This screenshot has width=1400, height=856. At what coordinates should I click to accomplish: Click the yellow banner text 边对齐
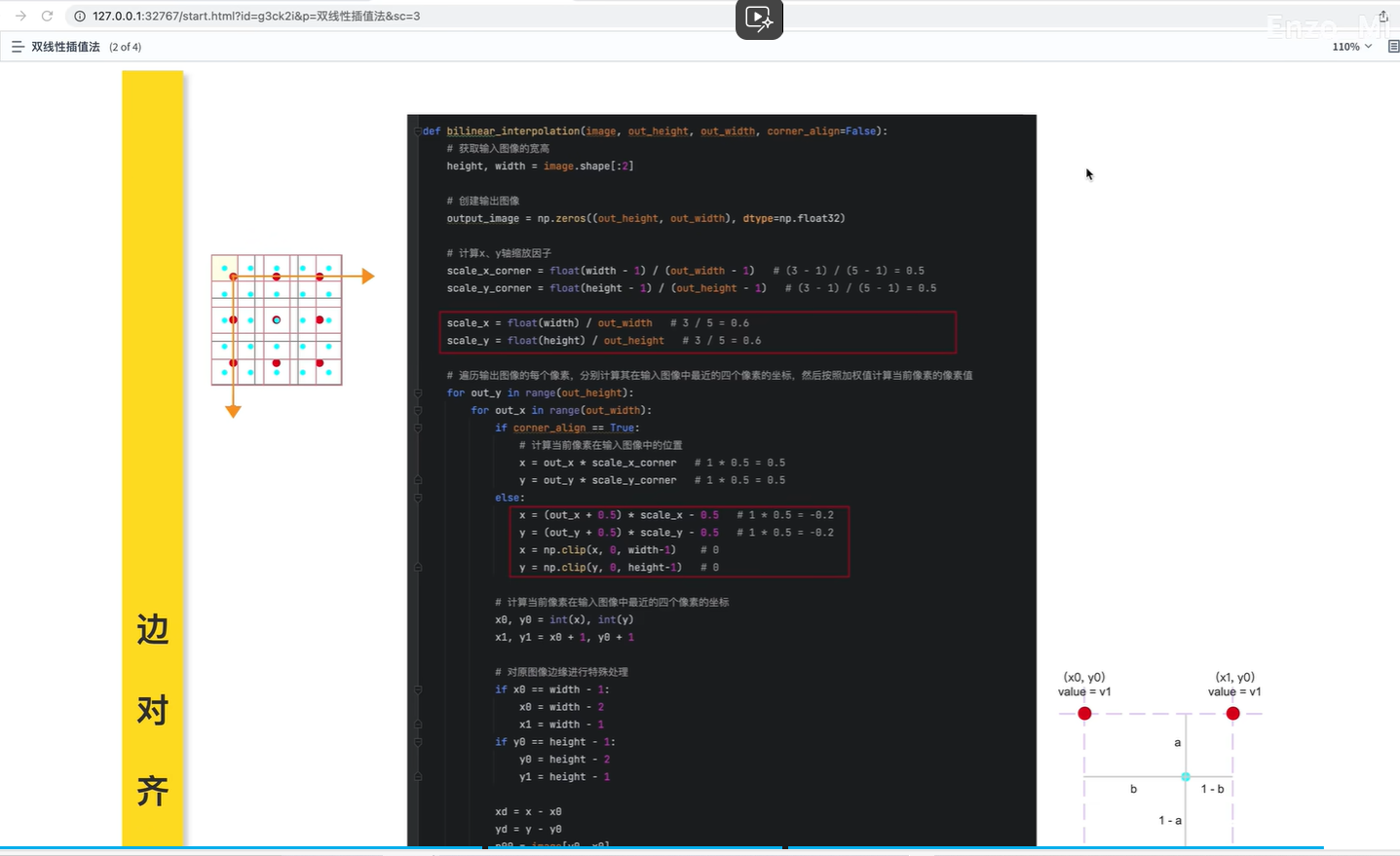tap(153, 710)
